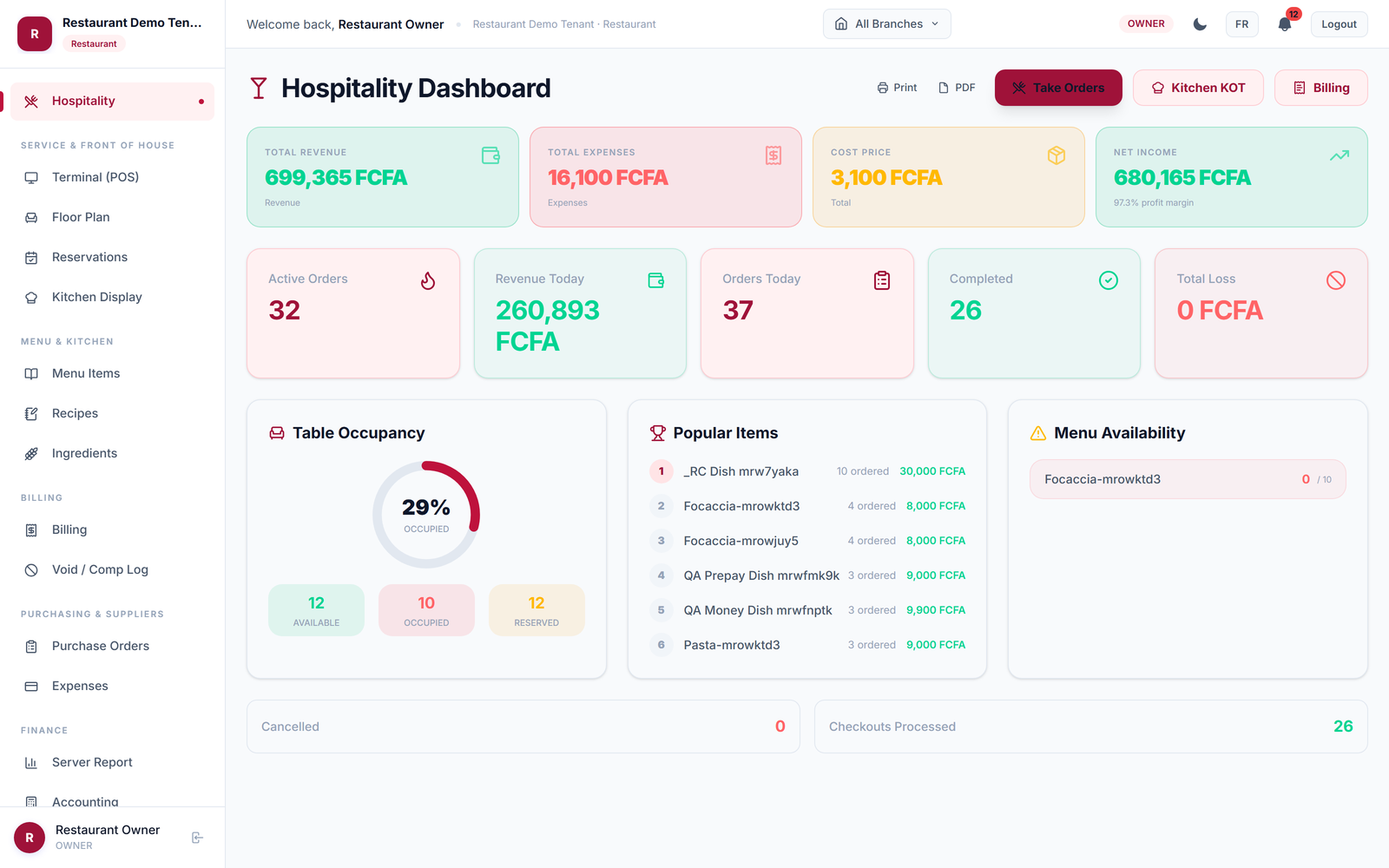Click the Billing sidebar receipt icon
The width and height of the screenshot is (1389, 868).
tap(31, 529)
